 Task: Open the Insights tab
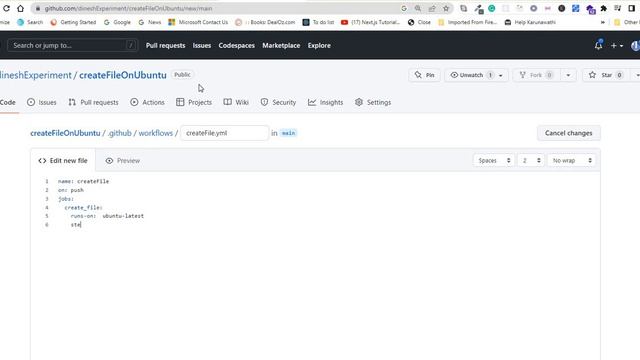point(325,102)
